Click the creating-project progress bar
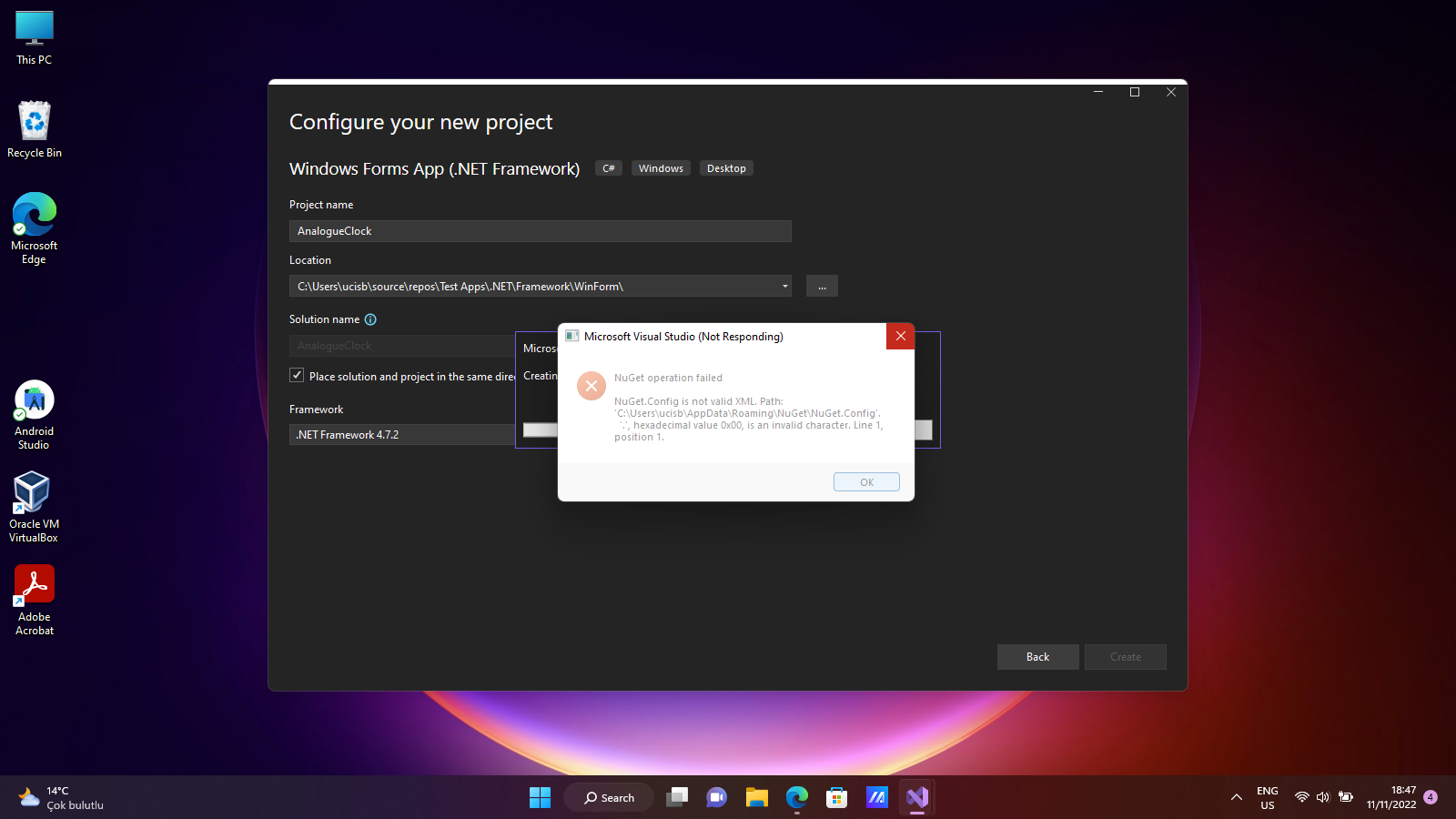This screenshot has width=1456, height=819. click(x=540, y=430)
